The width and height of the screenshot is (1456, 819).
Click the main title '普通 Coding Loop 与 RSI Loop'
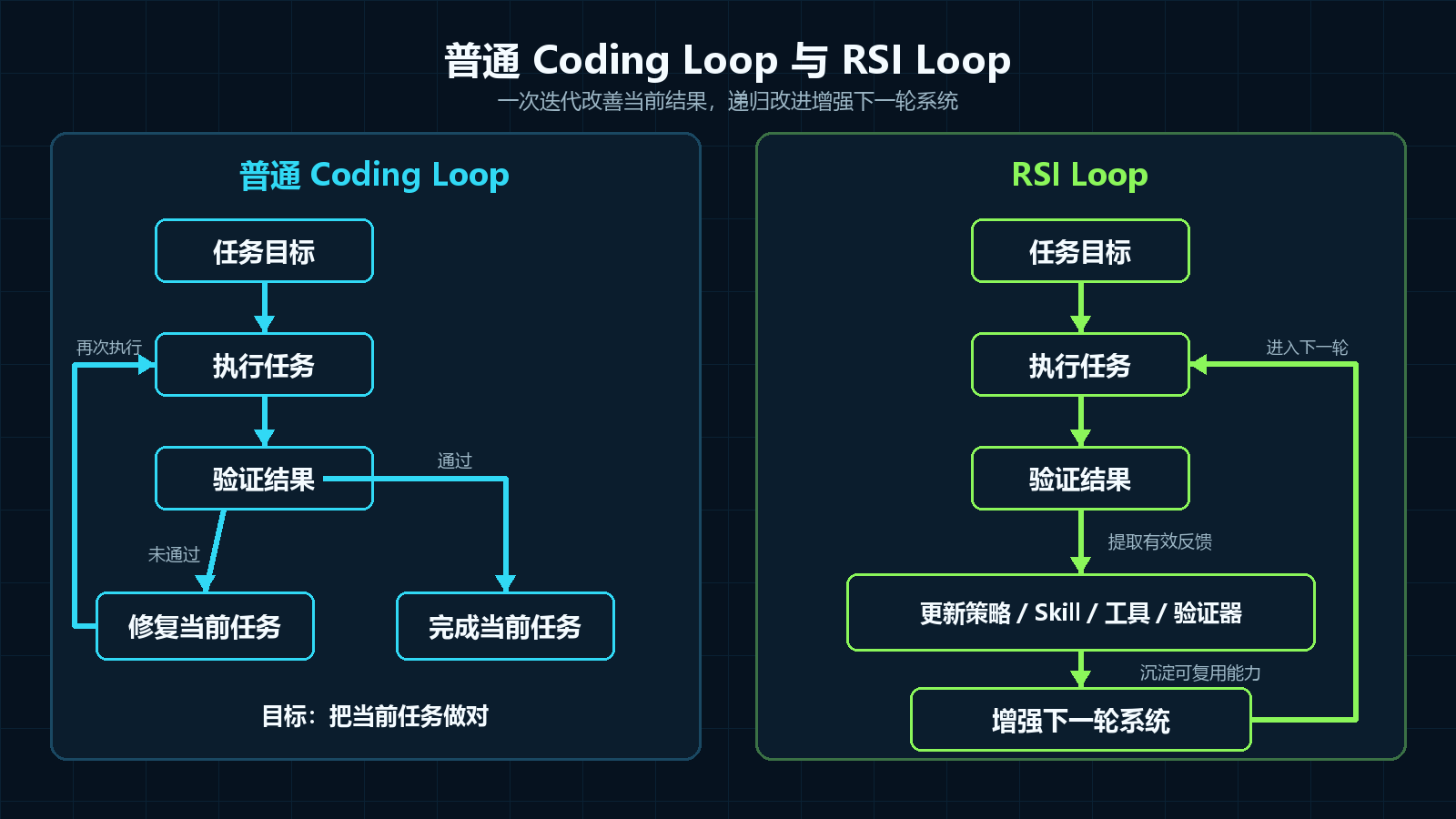click(727, 60)
